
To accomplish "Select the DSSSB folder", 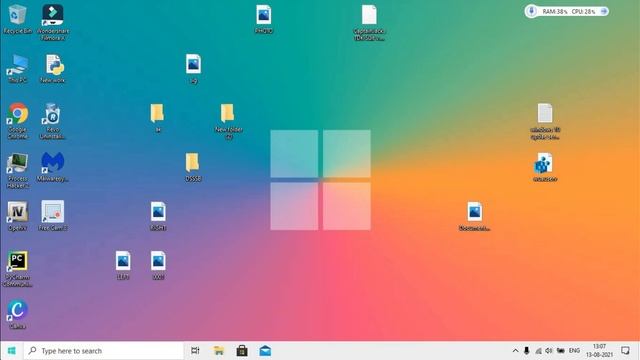I will tap(193, 167).
